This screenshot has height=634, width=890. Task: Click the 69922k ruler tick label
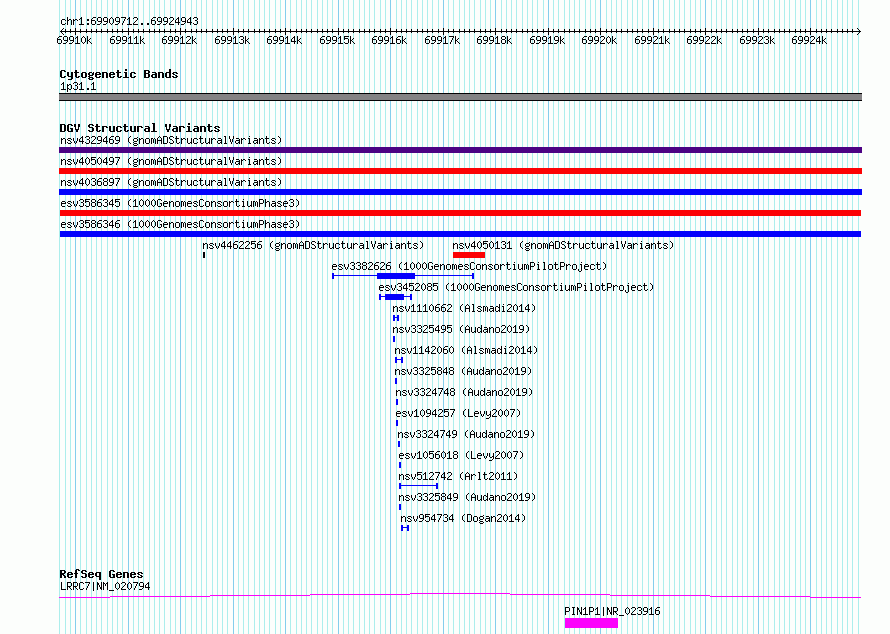pyautogui.click(x=704, y=40)
